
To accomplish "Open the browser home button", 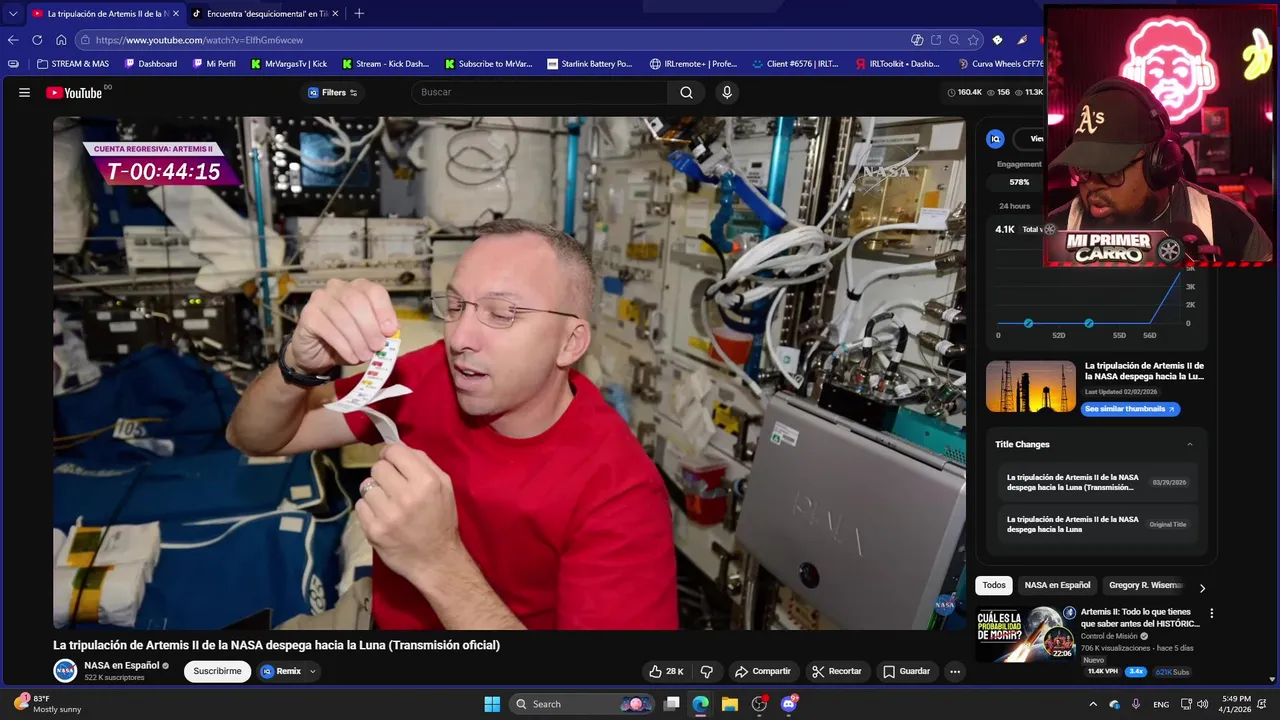I will pos(61,40).
